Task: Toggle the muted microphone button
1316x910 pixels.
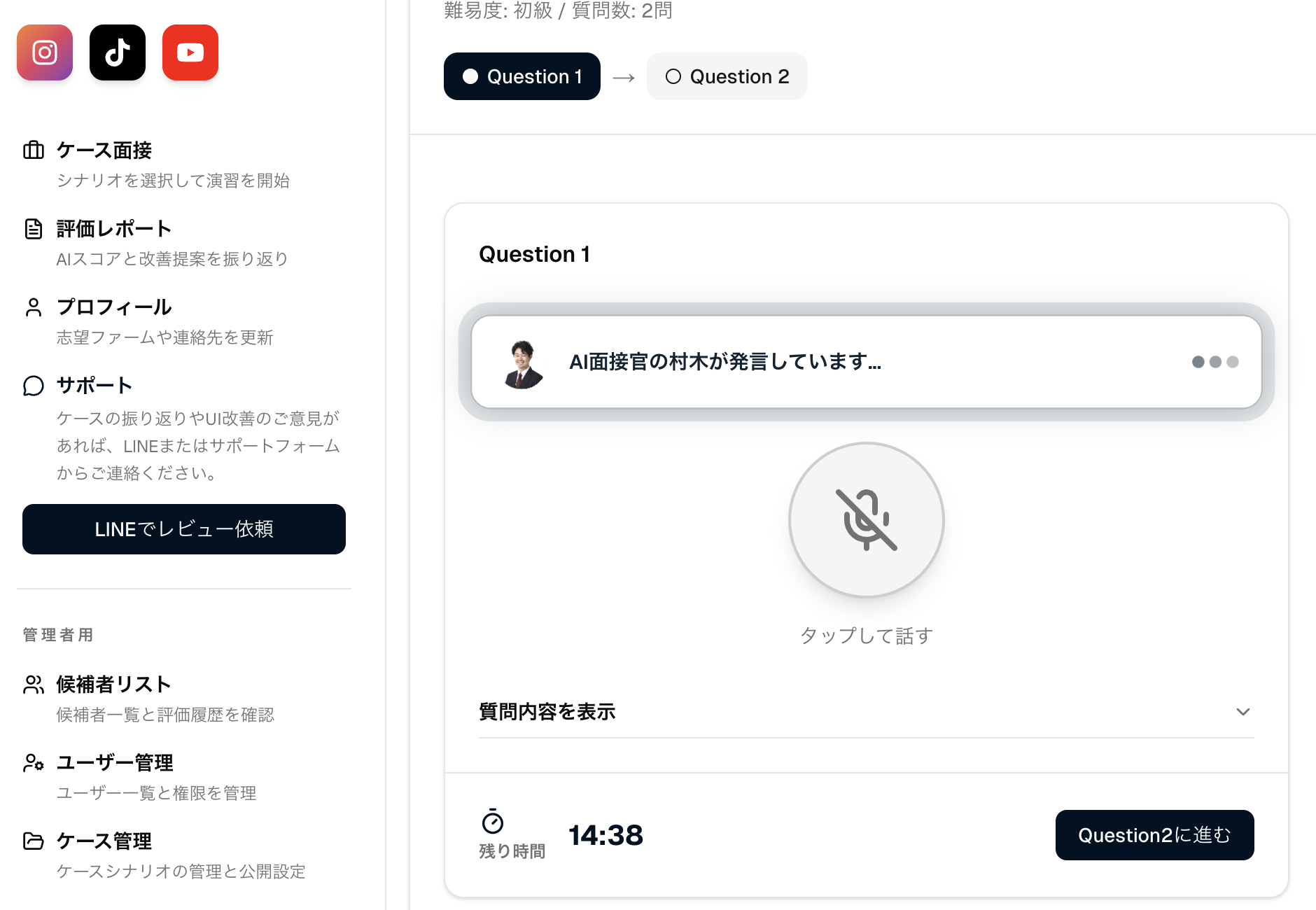Action: 866,519
